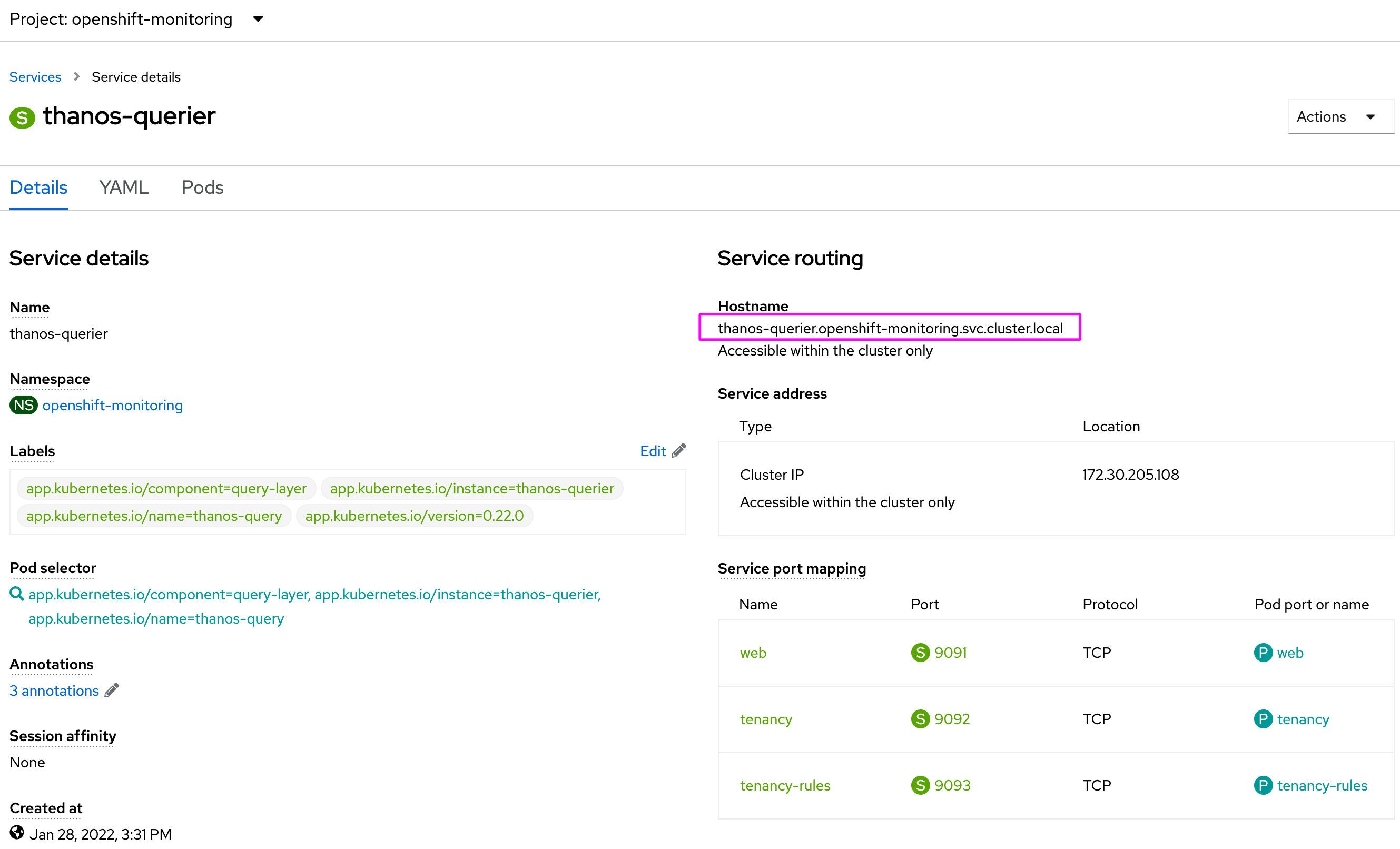Screen dimensions: 1400x849
Task: Click the S icon next to port 9093
Action: click(x=920, y=785)
